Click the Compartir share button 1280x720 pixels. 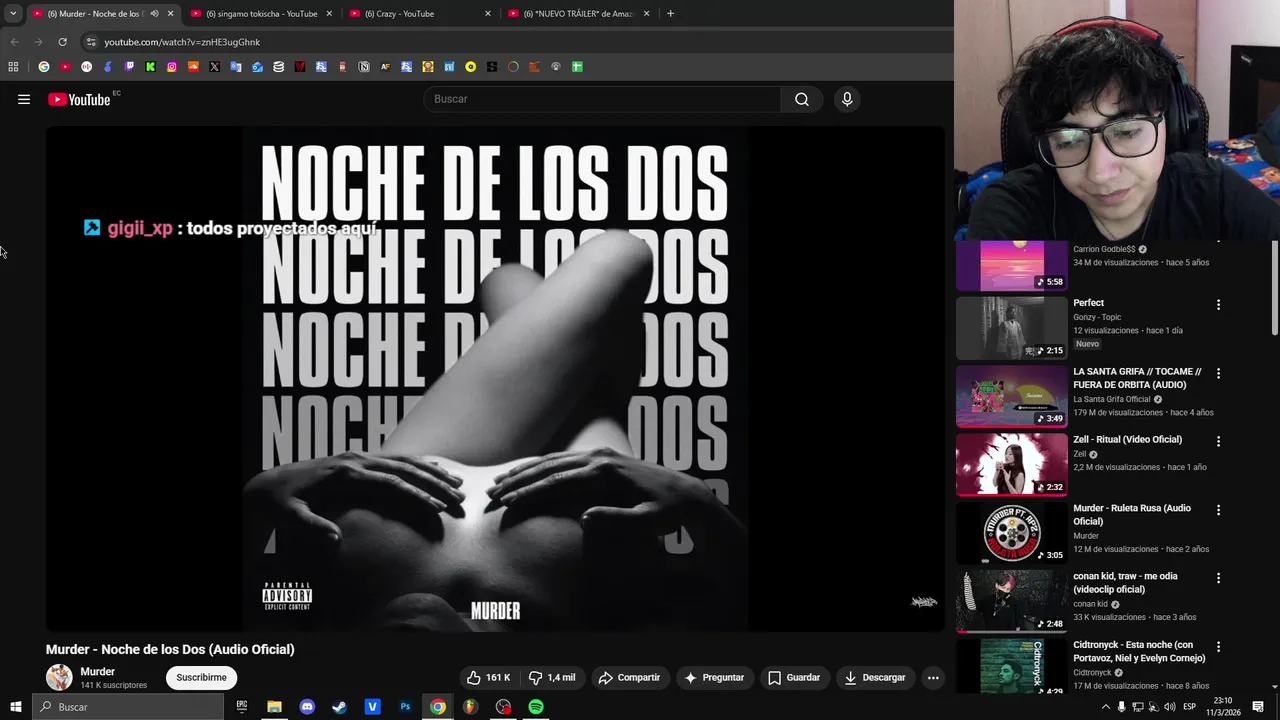[629, 677]
